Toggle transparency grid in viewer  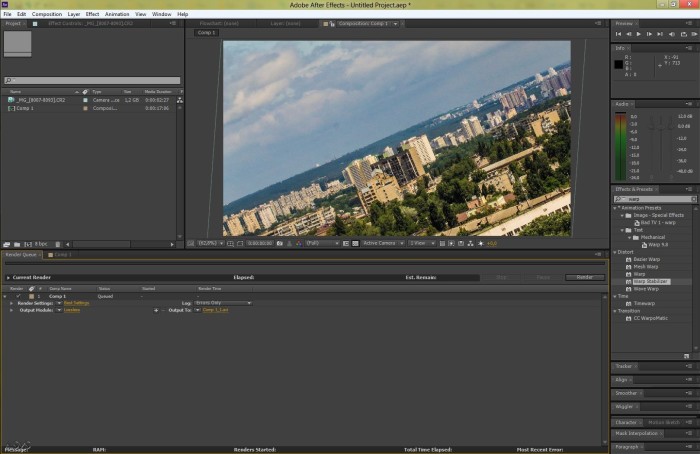pyautogui.click(x=355, y=243)
